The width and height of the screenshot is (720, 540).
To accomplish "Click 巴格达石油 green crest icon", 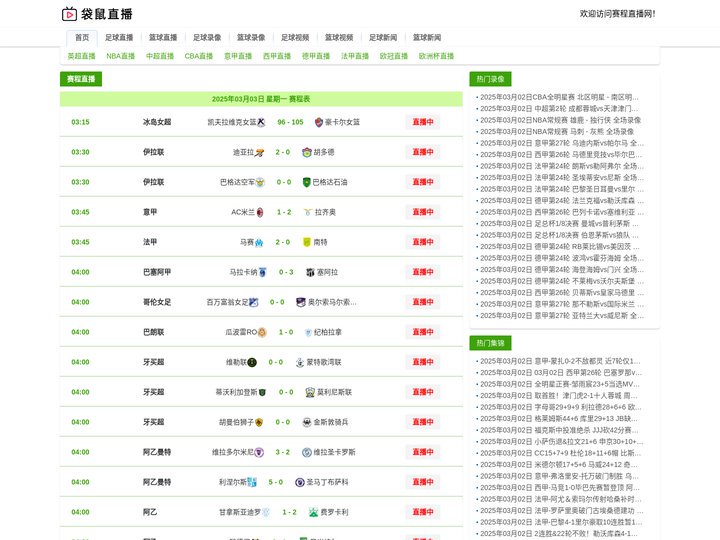I will (307, 182).
